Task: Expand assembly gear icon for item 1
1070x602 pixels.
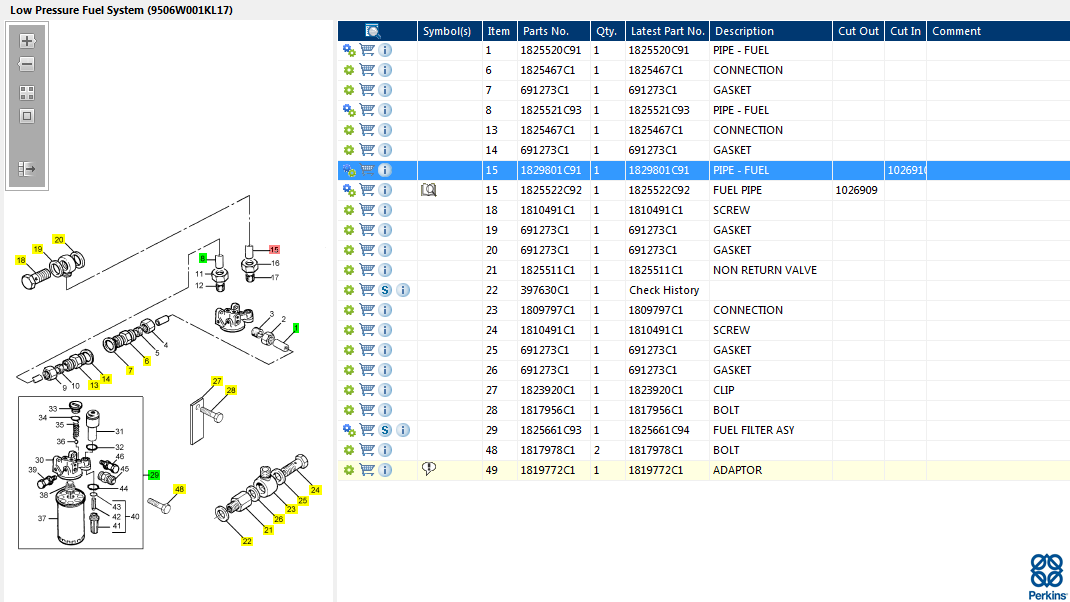Action: (349, 50)
